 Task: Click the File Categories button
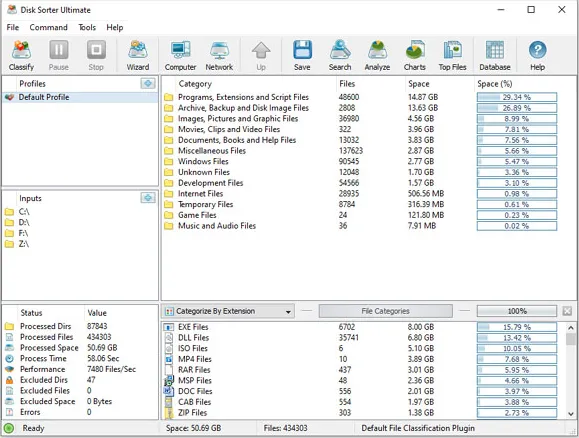click(x=386, y=311)
